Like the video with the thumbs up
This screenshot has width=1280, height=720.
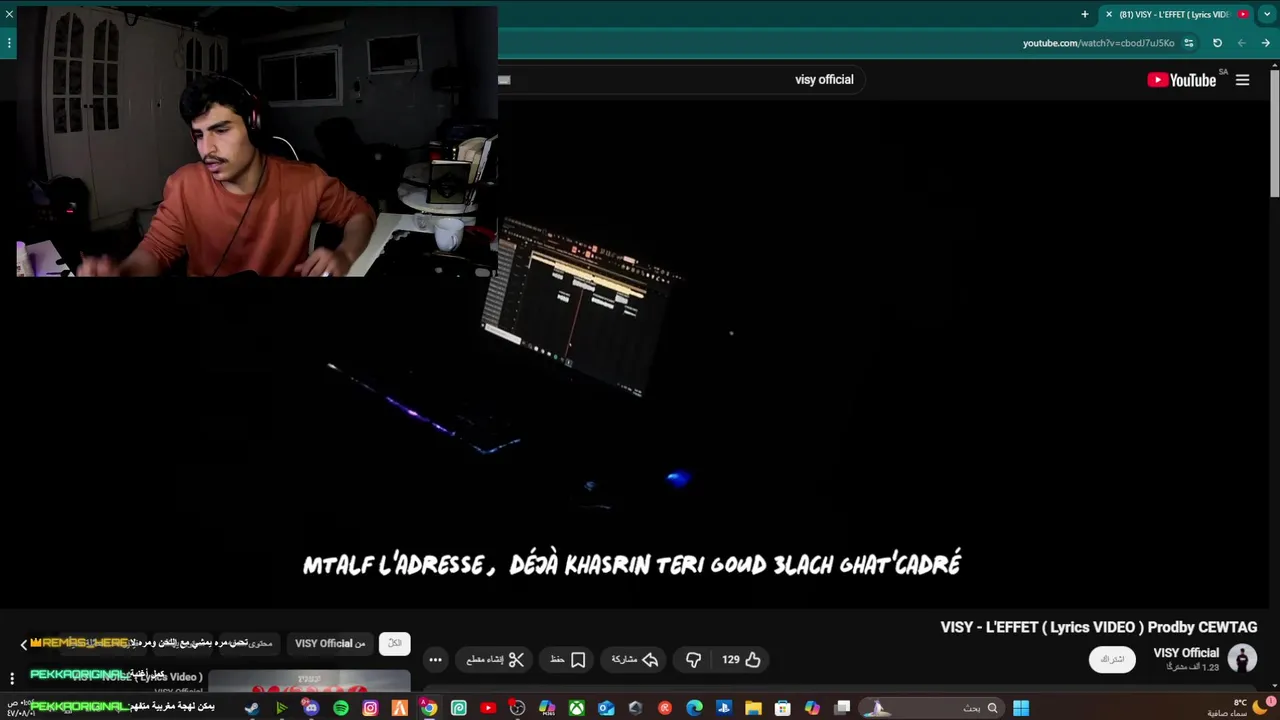[x=742, y=660]
